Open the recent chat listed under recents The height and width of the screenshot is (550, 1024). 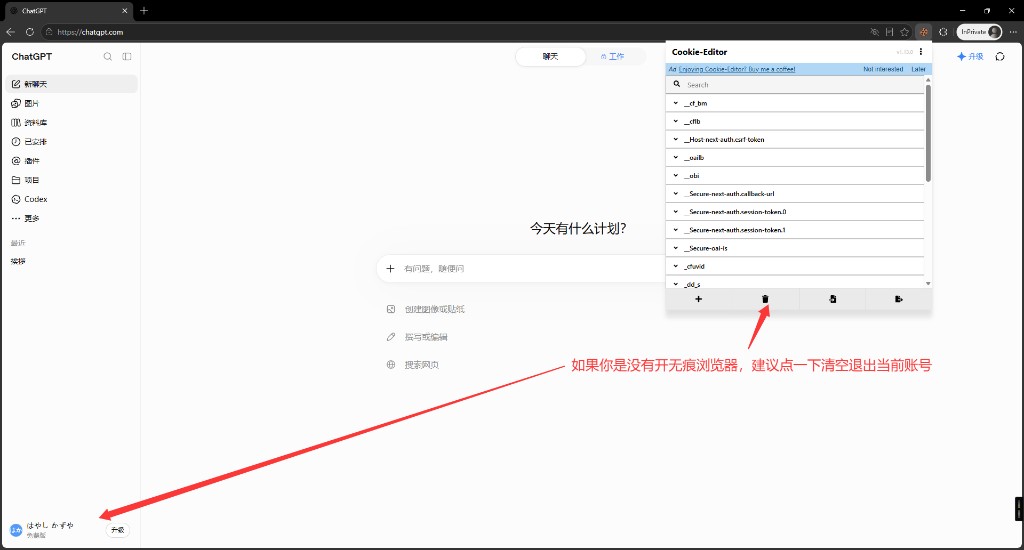coord(18,261)
